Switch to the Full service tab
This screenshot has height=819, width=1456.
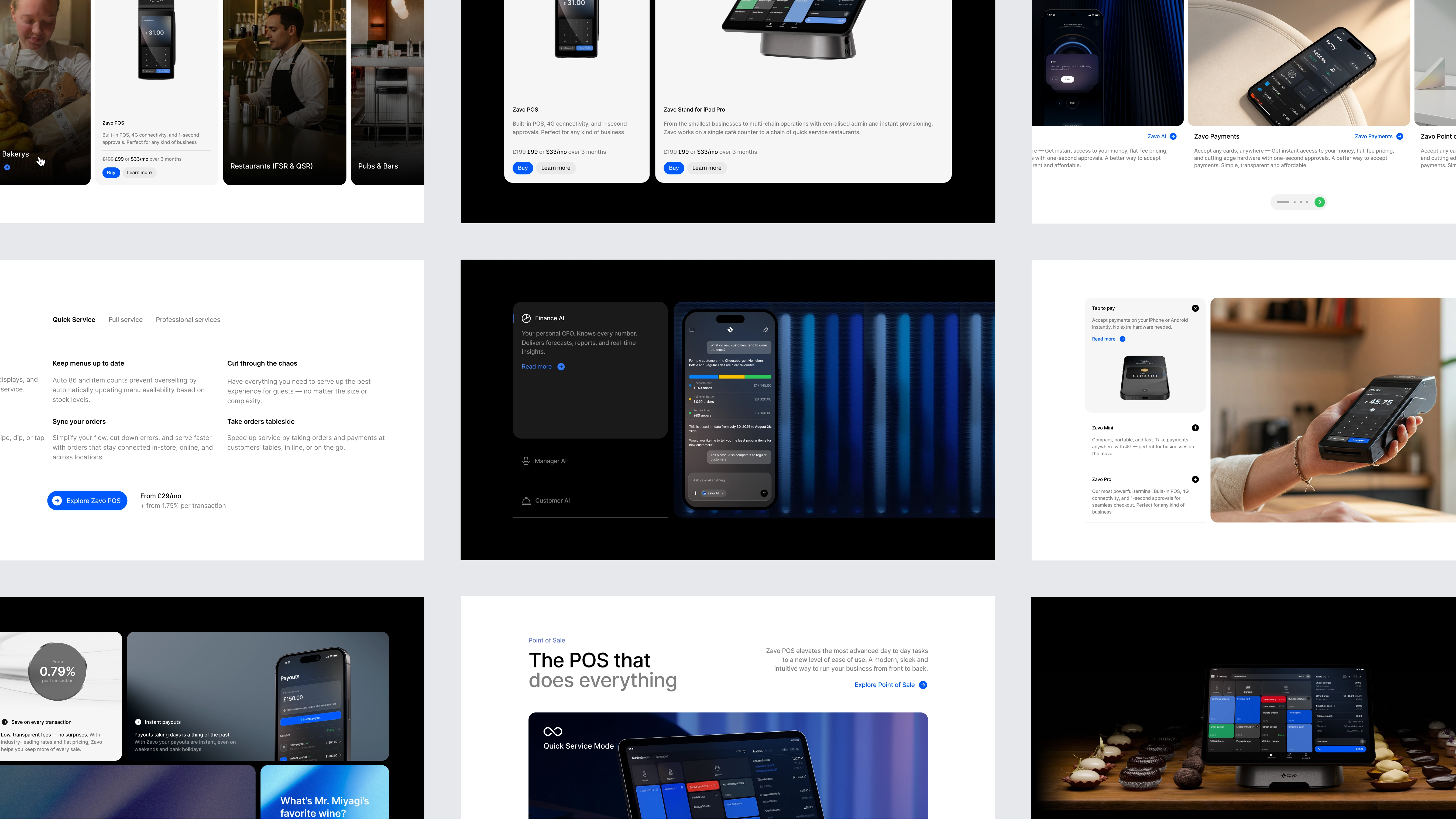coord(125,320)
